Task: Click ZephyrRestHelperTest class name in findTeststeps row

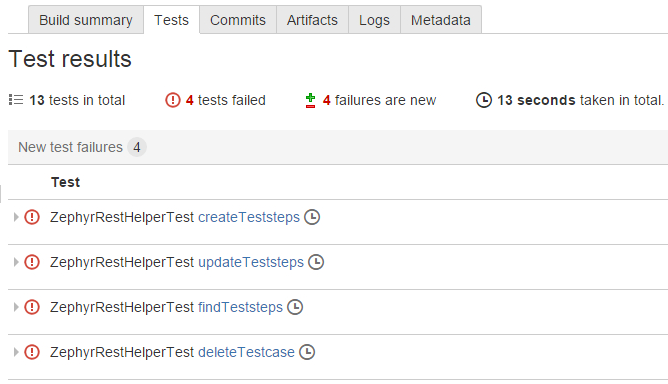Action: pos(122,307)
